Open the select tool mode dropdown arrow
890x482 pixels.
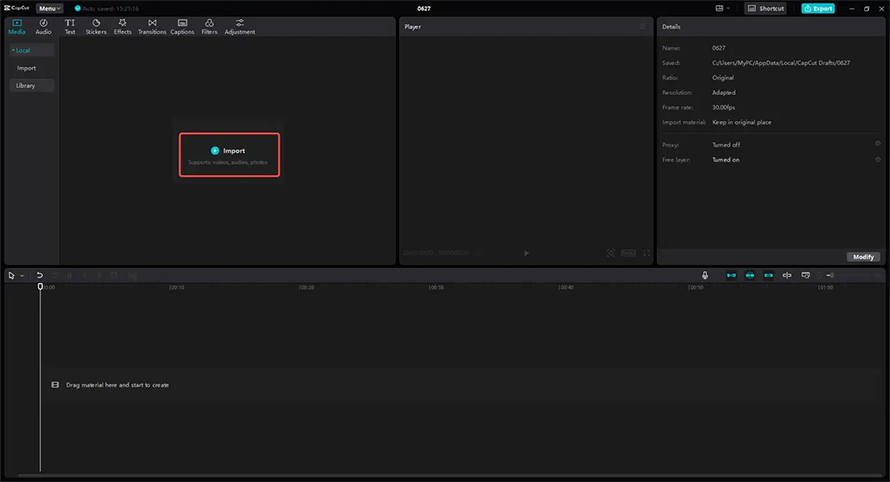click(22, 276)
